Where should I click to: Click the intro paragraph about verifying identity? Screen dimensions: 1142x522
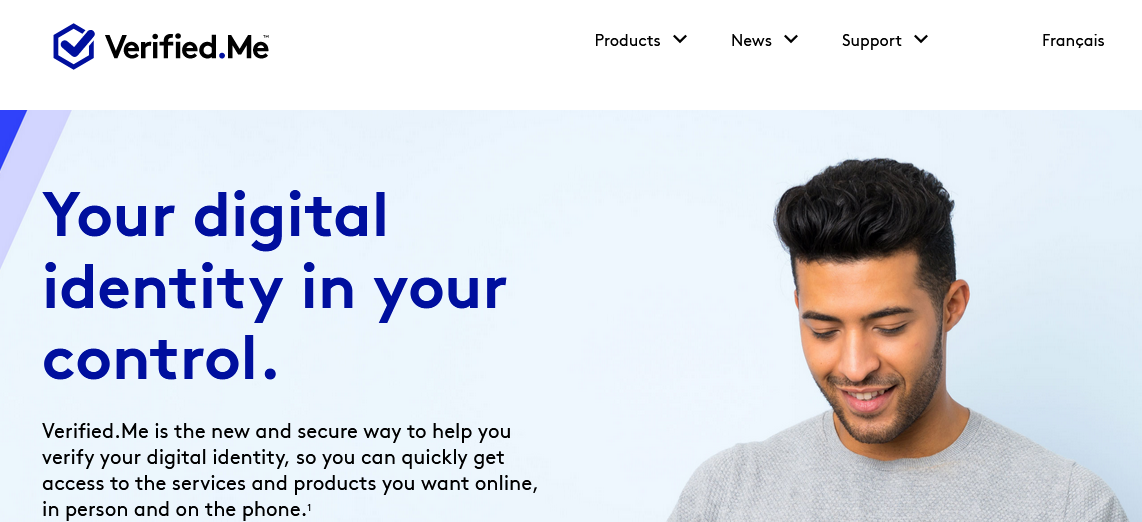tap(290, 470)
